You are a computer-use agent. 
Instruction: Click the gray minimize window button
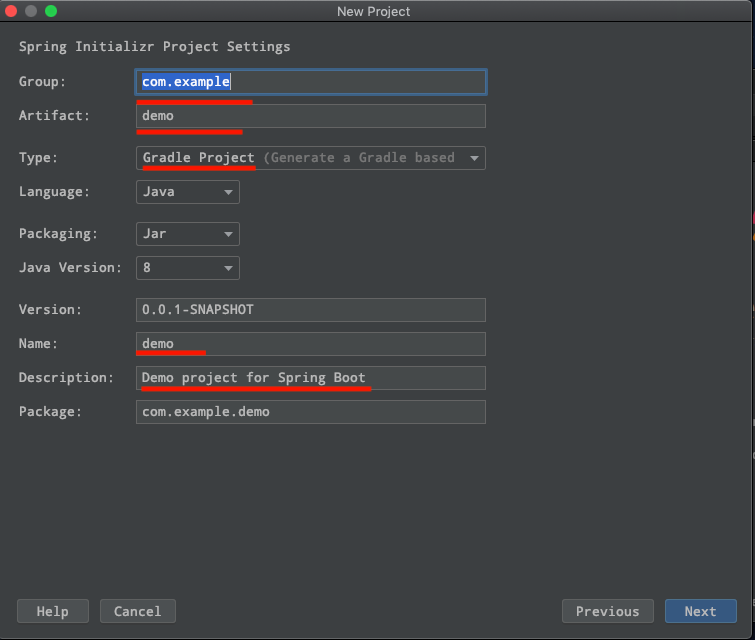[31, 11]
